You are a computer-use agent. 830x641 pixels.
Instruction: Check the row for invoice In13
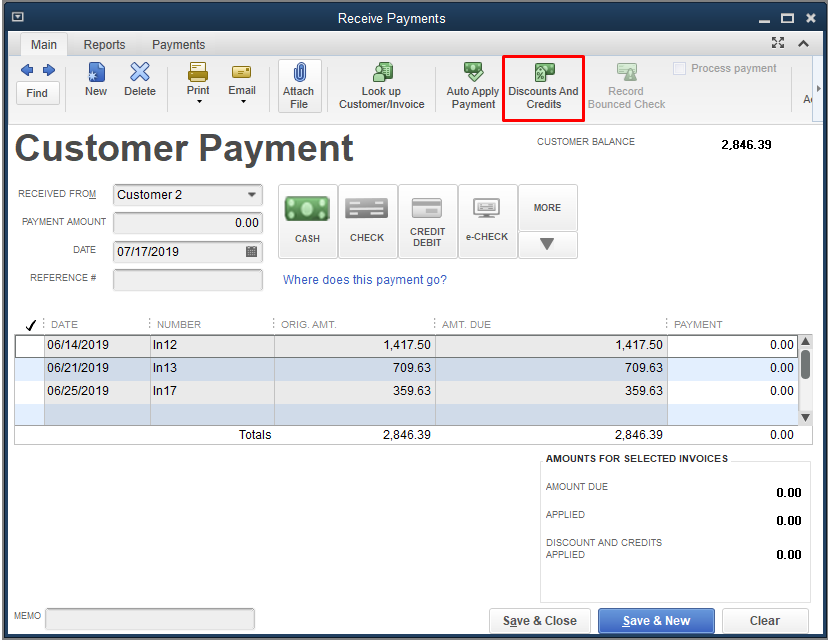click(30, 368)
